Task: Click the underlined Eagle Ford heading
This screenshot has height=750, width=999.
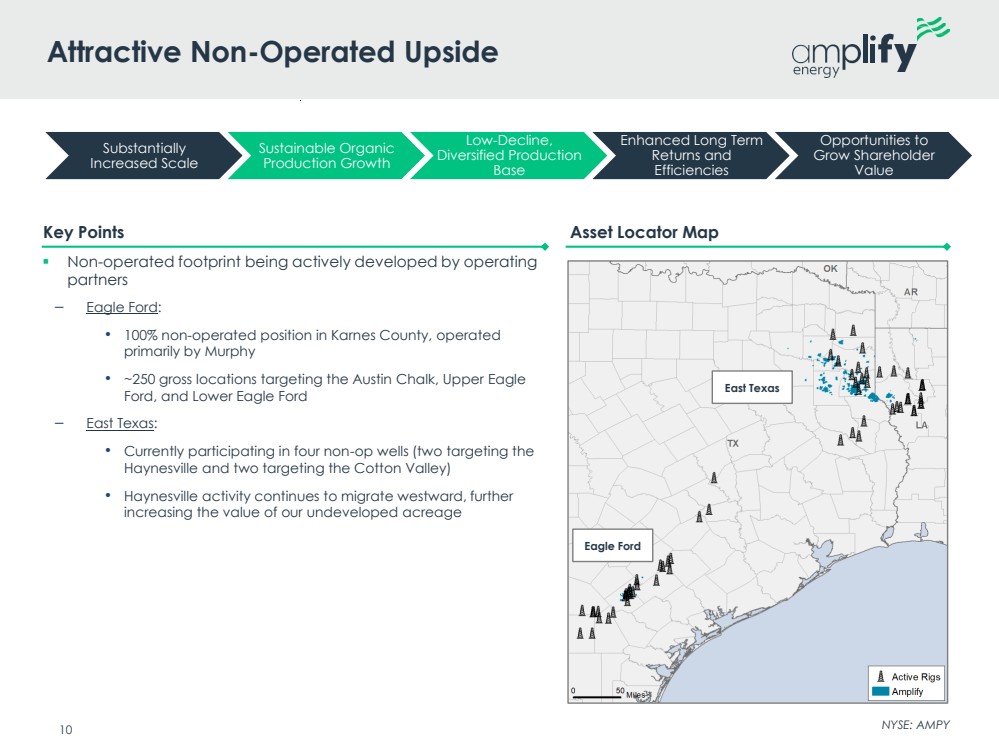Action: coord(123,308)
